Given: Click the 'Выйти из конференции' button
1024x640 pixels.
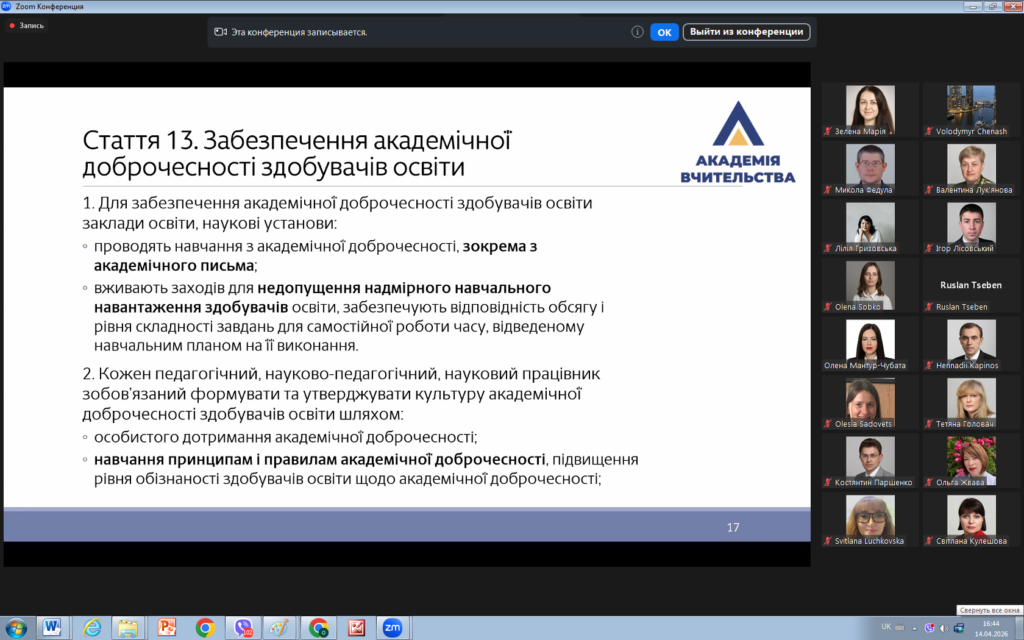Looking at the screenshot, I should [x=746, y=32].
